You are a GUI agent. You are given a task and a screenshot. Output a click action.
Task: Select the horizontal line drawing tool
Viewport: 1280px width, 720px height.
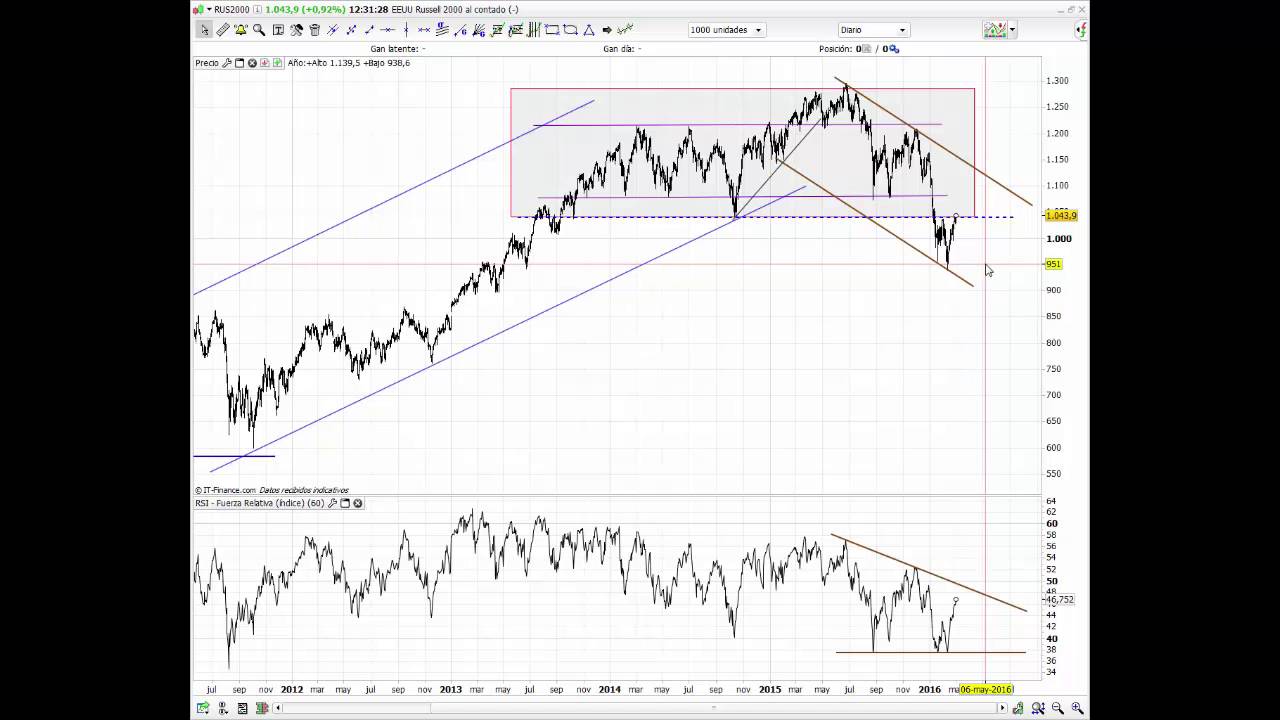pos(388,30)
